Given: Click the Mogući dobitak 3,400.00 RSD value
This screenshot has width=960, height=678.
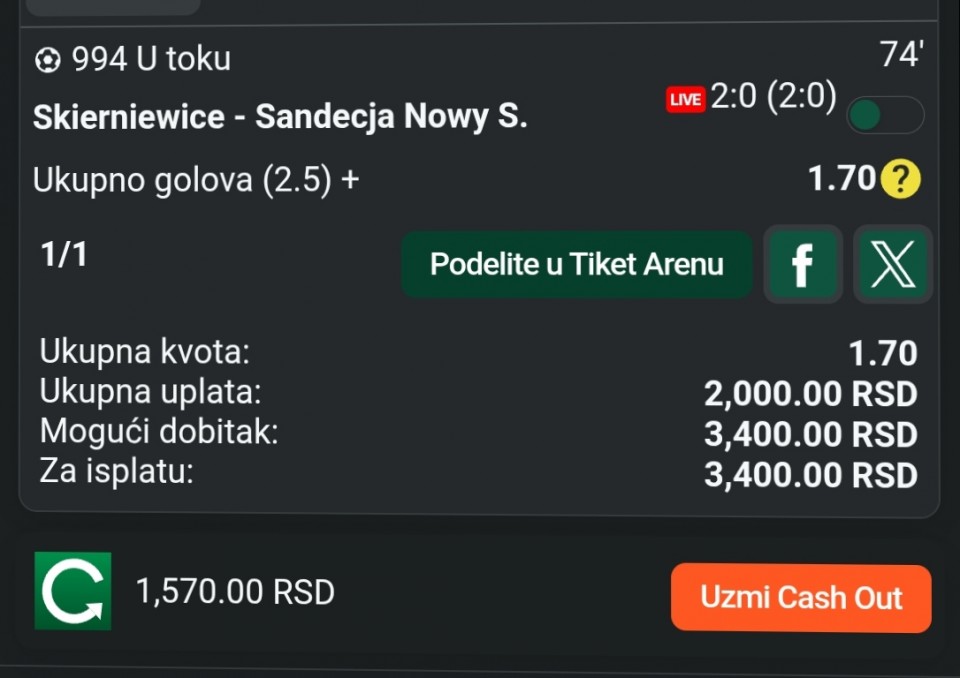Looking at the screenshot, I should 810,435.
